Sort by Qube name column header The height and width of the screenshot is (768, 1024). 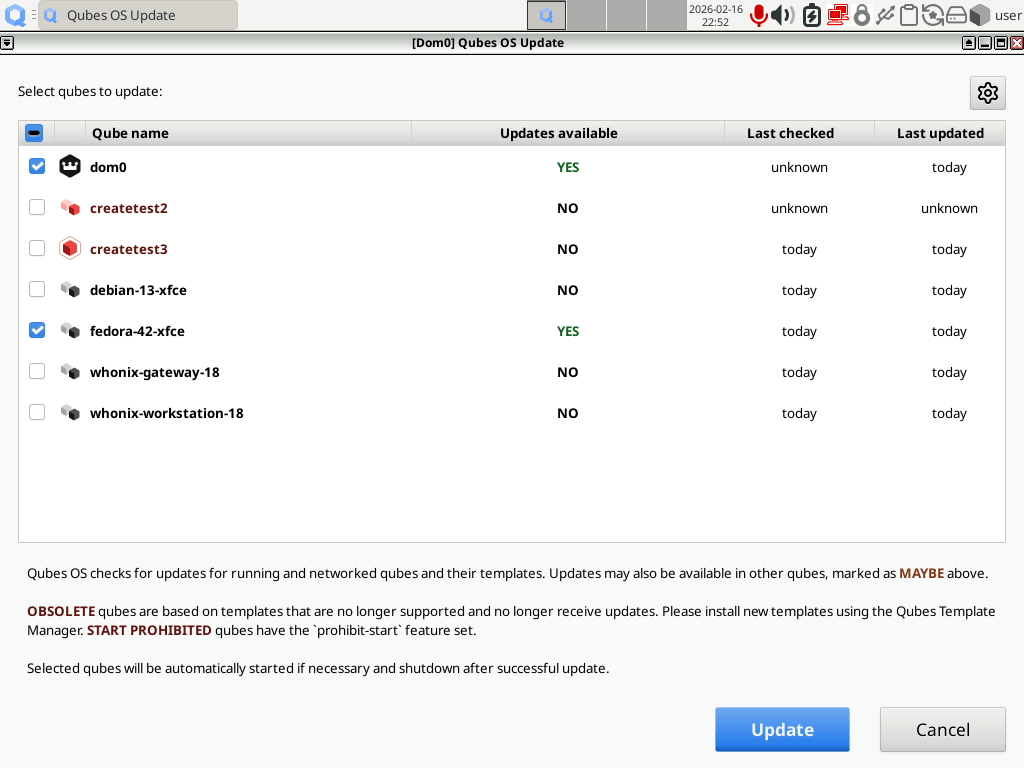point(248,133)
